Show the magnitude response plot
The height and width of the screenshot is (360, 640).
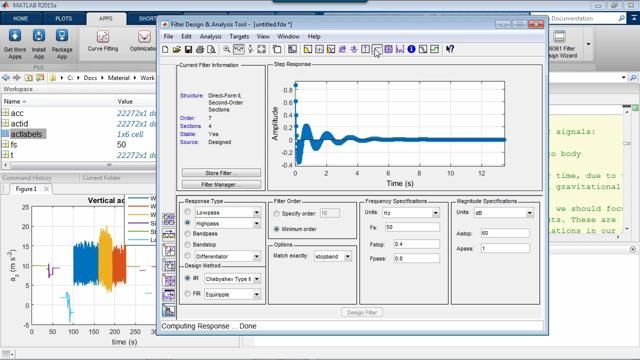point(308,49)
